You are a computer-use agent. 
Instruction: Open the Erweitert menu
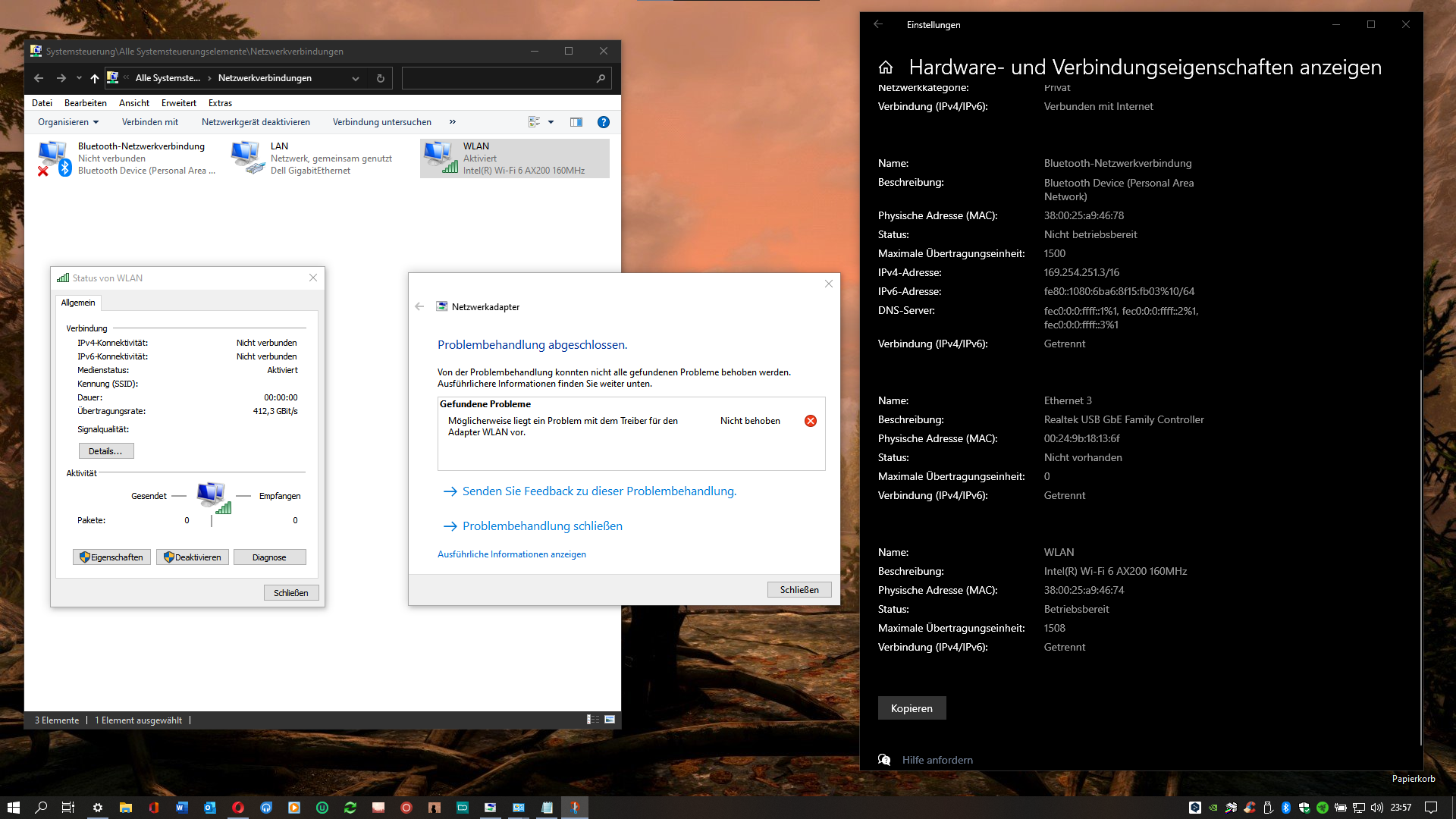pos(178,103)
